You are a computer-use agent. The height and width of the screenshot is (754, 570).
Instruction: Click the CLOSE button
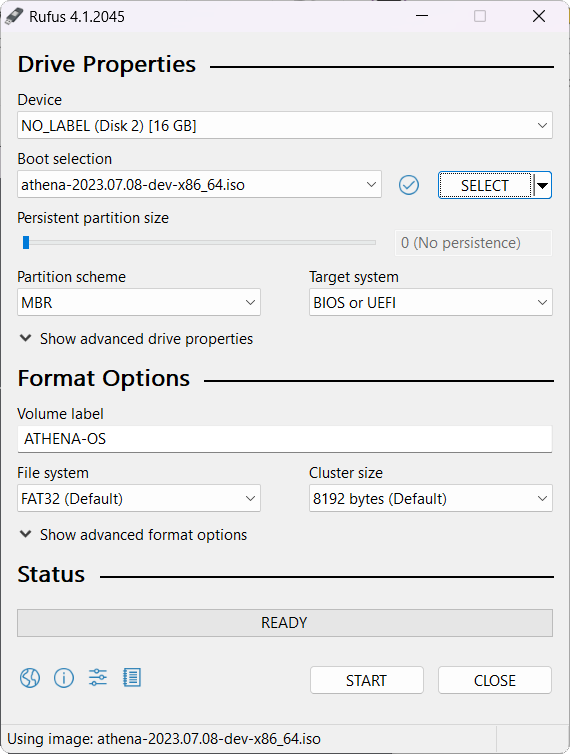pos(494,680)
